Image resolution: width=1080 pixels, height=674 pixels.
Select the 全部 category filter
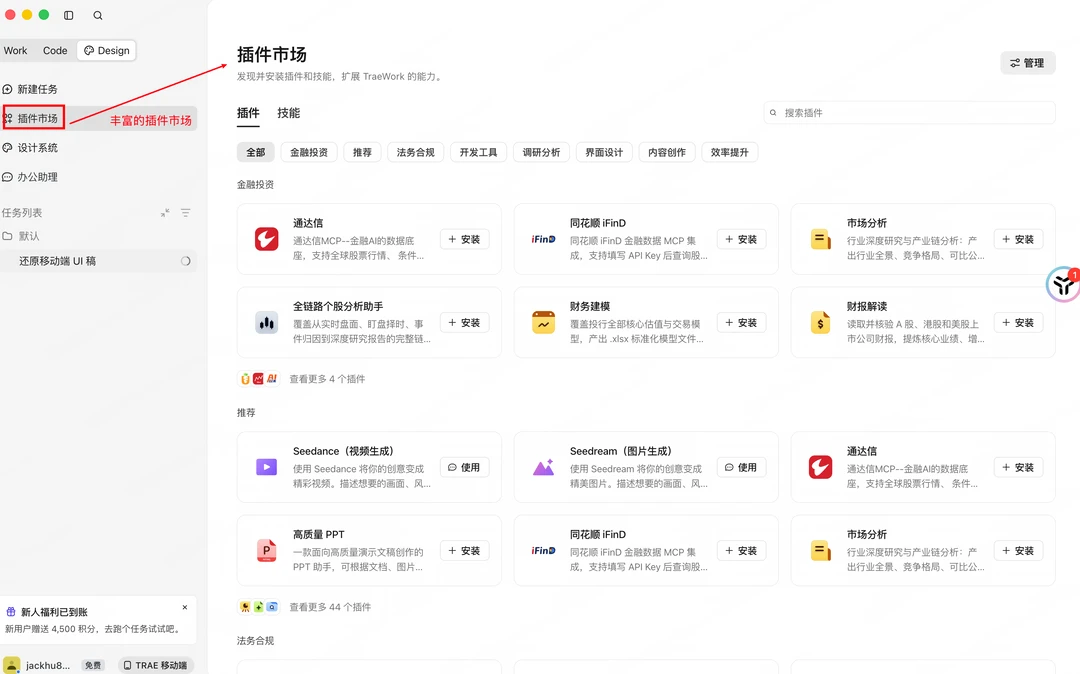click(256, 152)
